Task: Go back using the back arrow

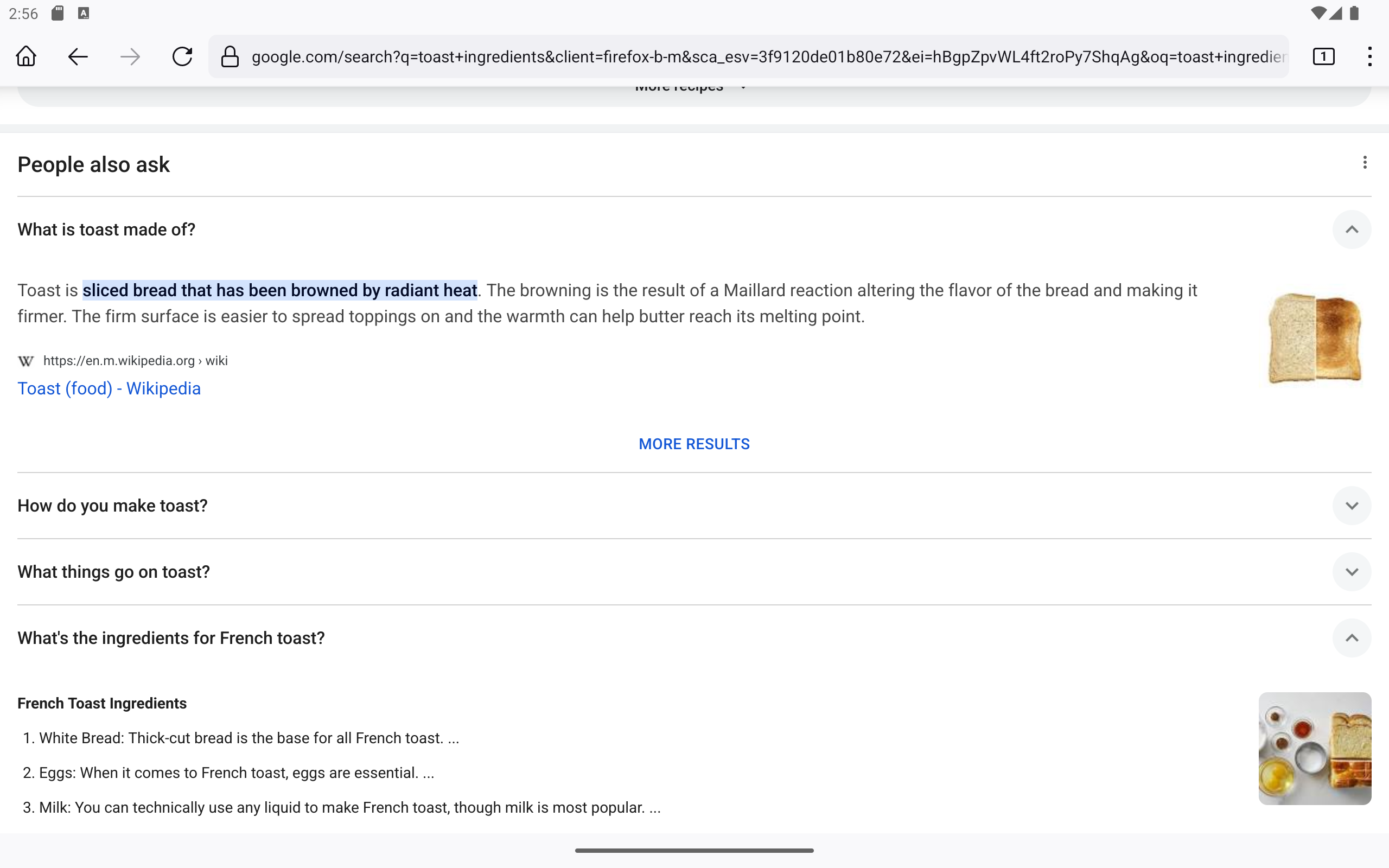Action: coord(78,56)
